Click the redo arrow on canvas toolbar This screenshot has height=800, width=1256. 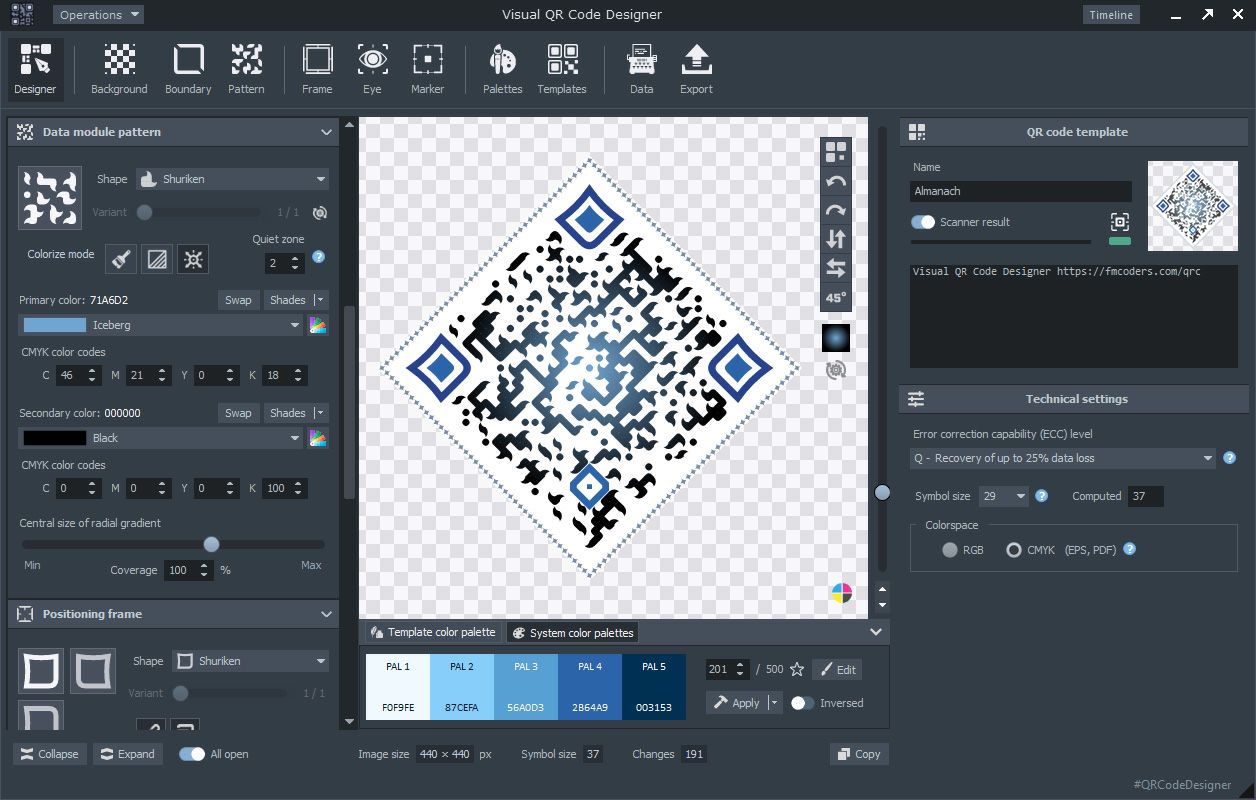[836, 210]
